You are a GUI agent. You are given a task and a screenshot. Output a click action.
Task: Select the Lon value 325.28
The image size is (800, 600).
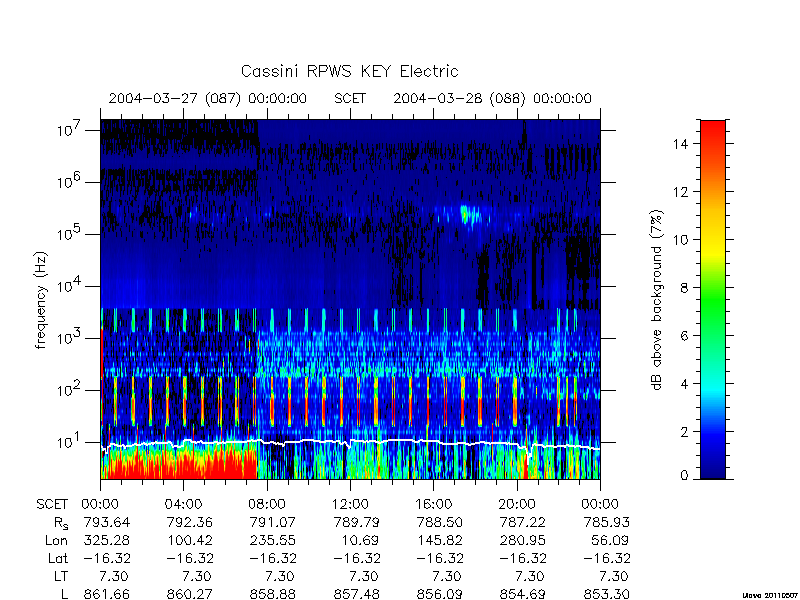pyautogui.click(x=107, y=540)
